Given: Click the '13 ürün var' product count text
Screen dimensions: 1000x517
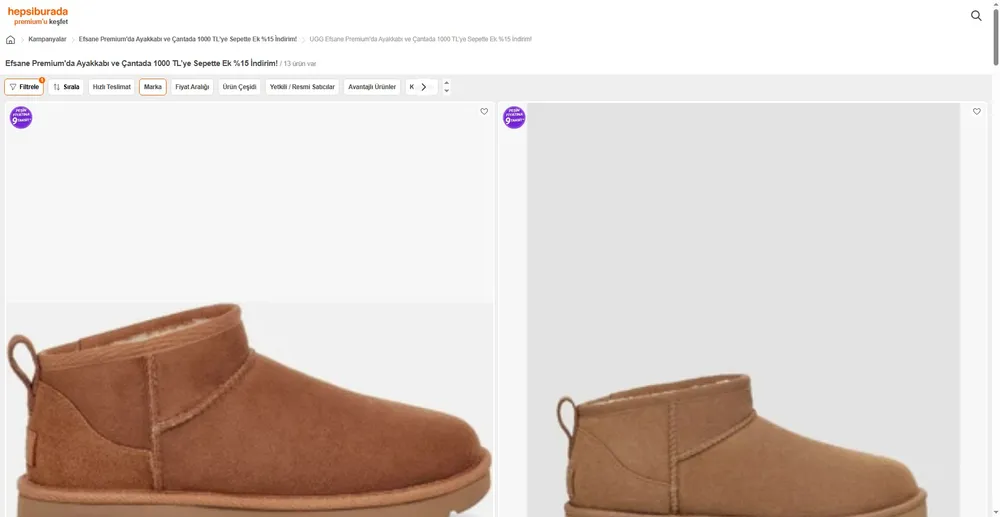Looking at the screenshot, I should pos(300,64).
